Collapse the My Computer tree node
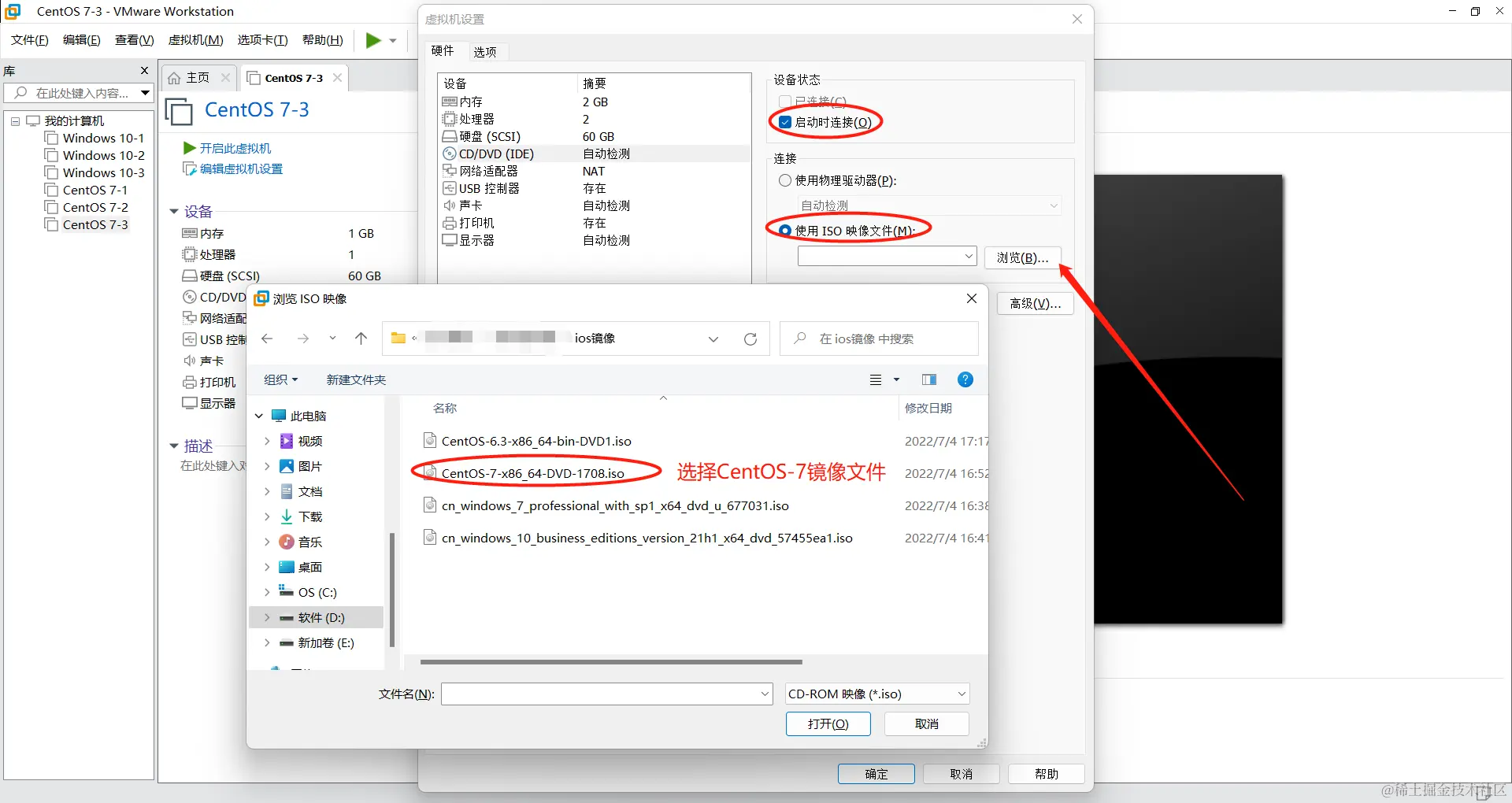This screenshot has height=803, width=1512. tap(15, 121)
